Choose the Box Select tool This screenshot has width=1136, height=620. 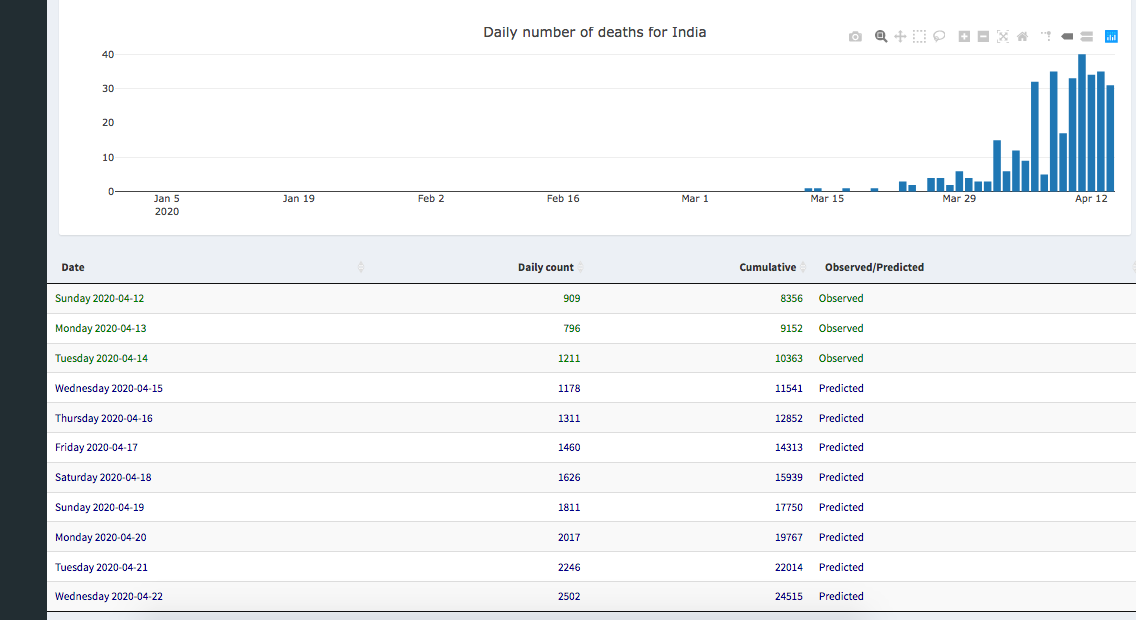pos(919,37)
